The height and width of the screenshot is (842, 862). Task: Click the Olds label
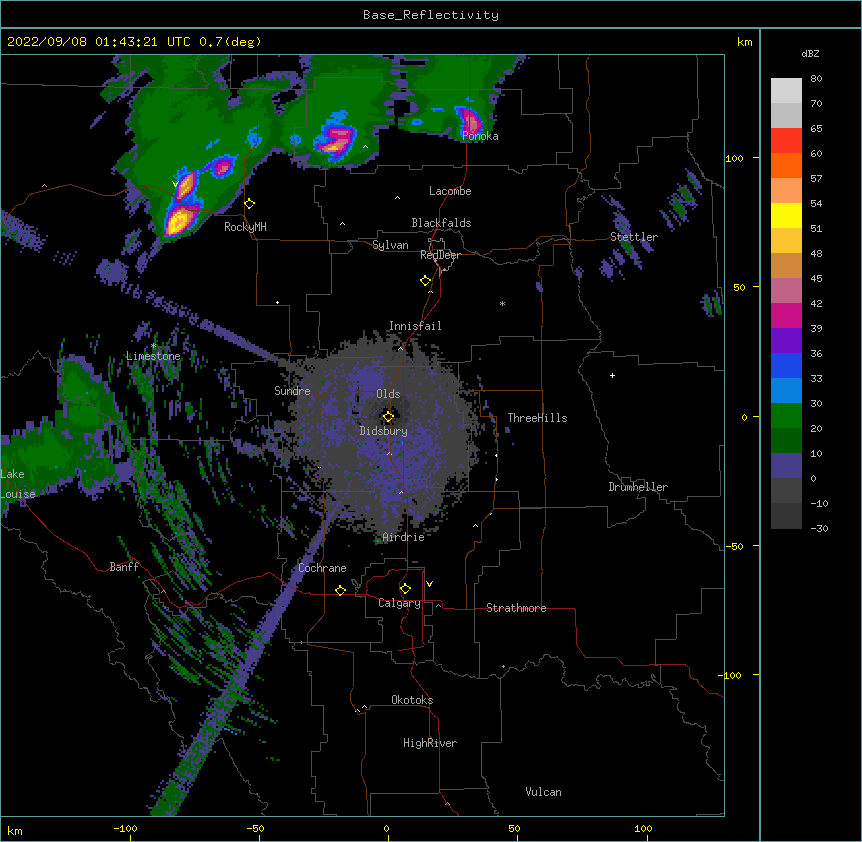click(x=388, y=394)
